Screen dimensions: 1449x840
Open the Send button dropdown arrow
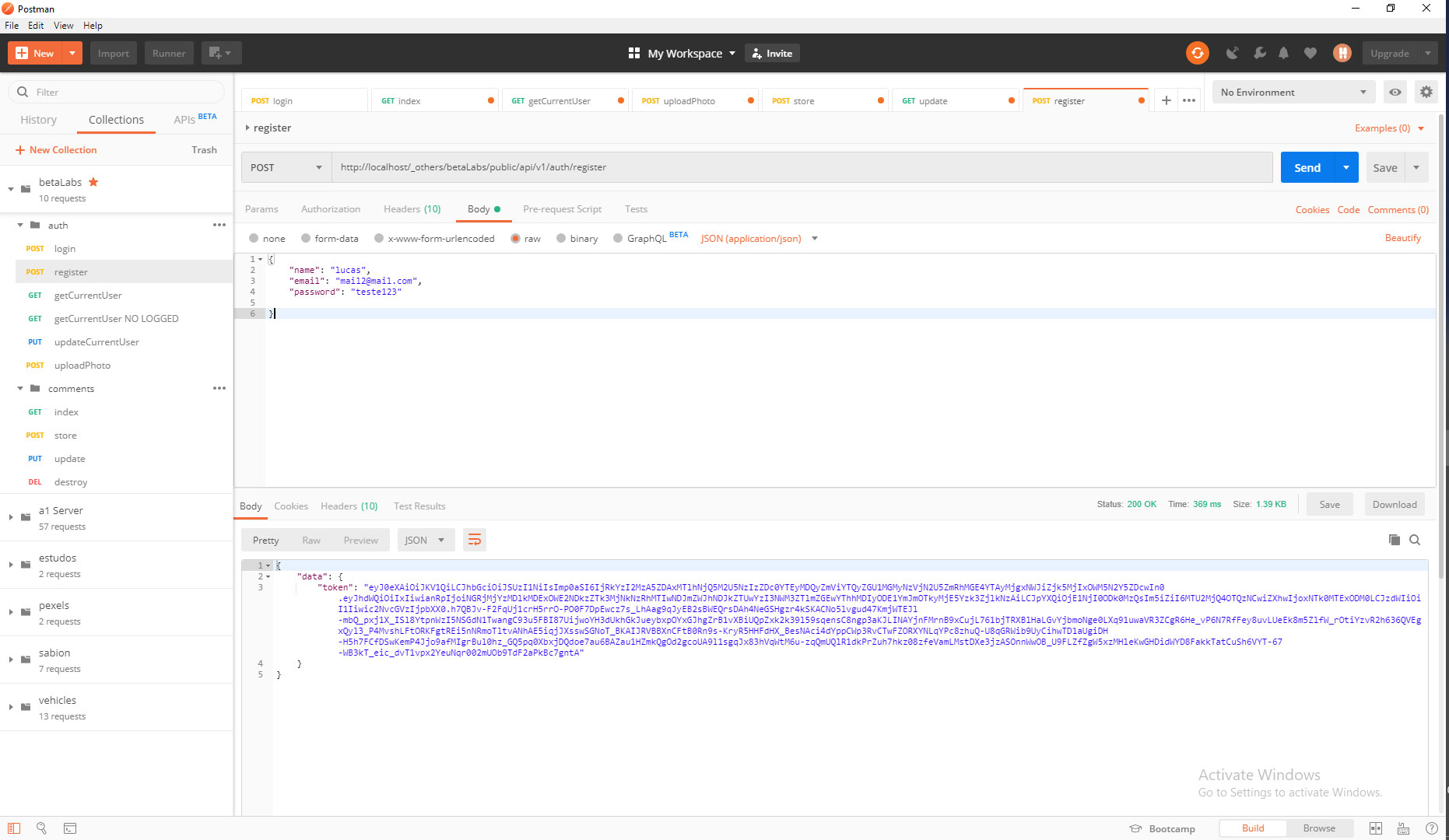coord(1346,167)
